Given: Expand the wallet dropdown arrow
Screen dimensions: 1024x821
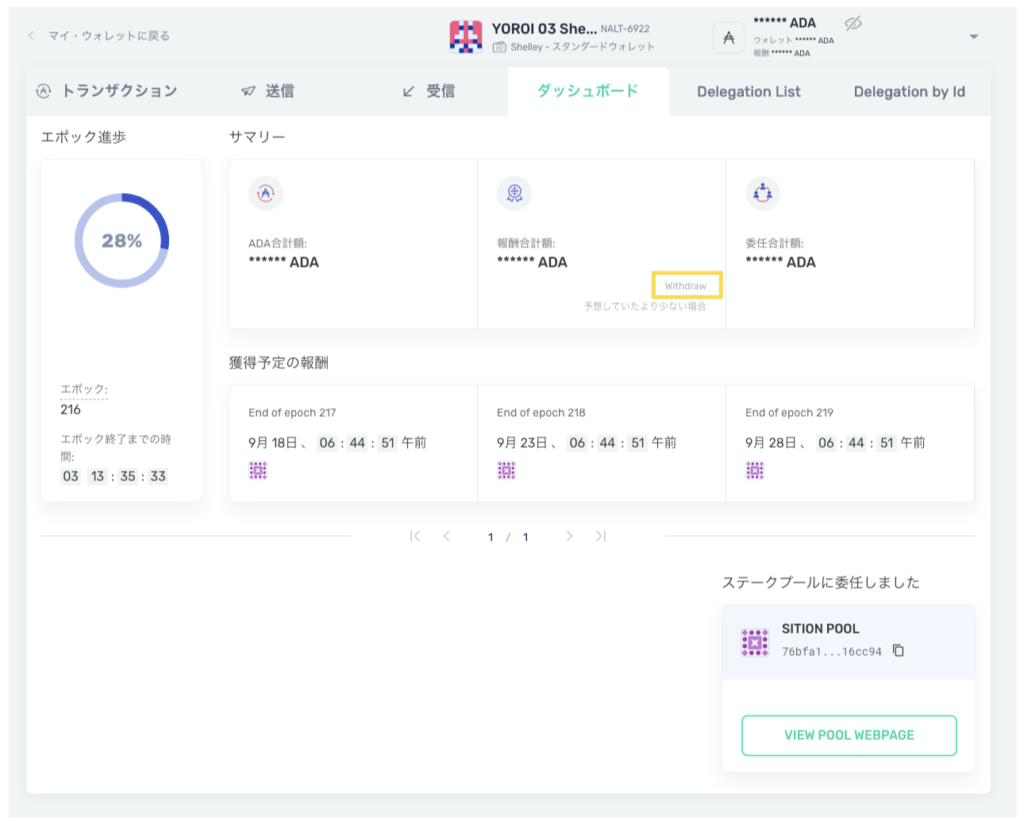Looking at the screenshot, I should (974, 37).
